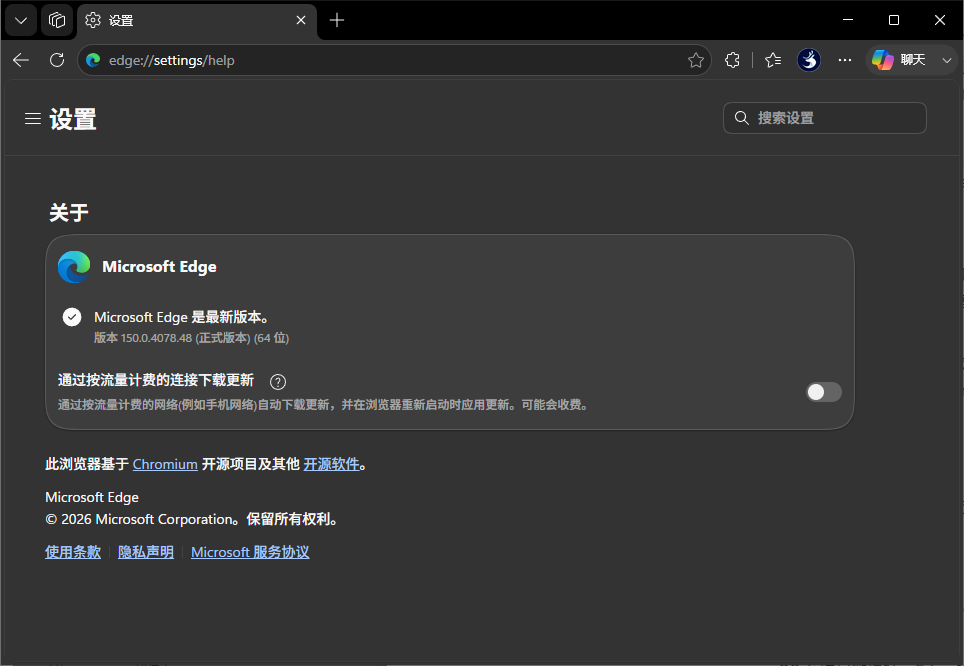
Task: Open the Chromium link
Action: [x=165, y=464]
